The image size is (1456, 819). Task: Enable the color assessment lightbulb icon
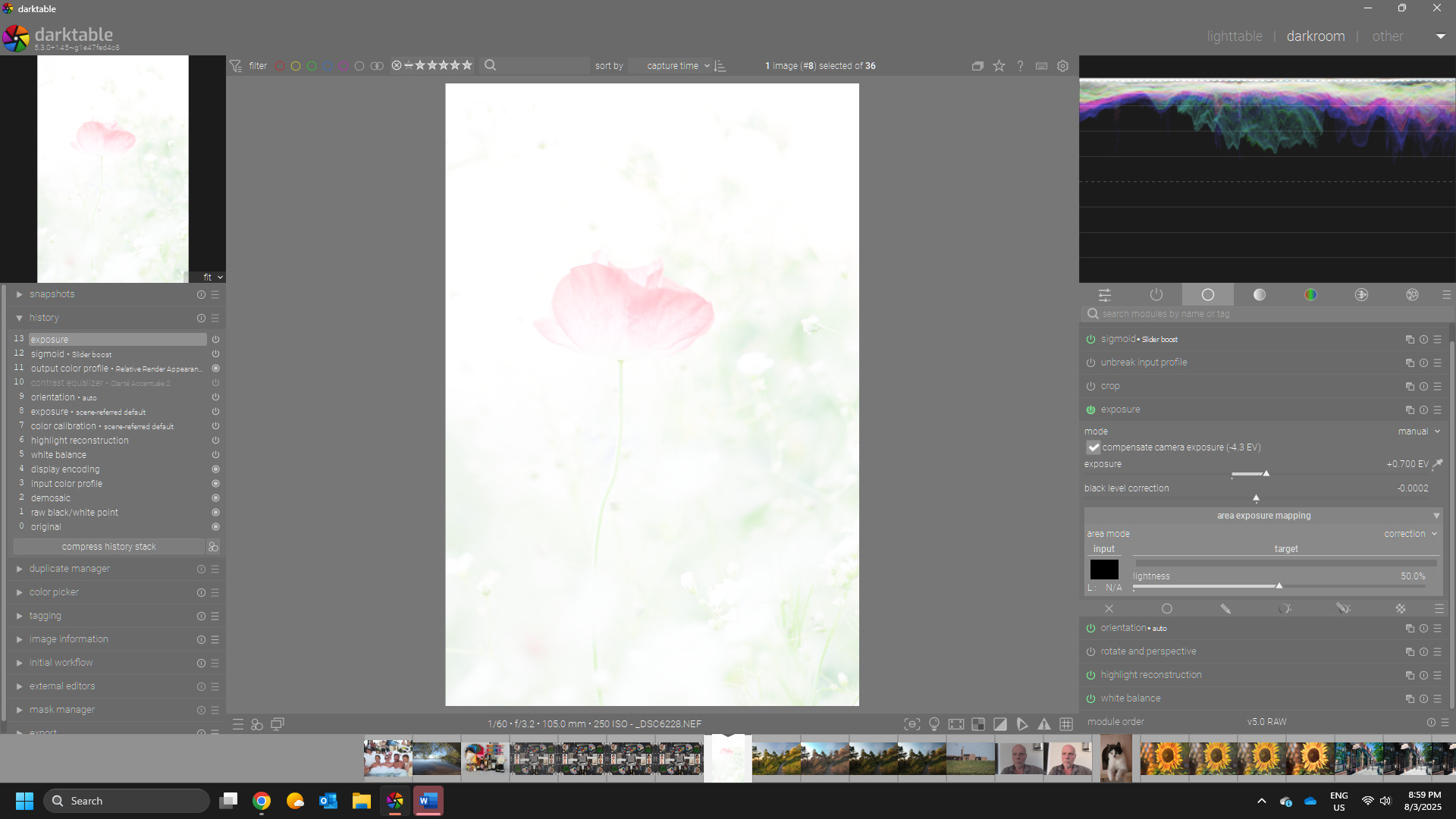(934, 724)
